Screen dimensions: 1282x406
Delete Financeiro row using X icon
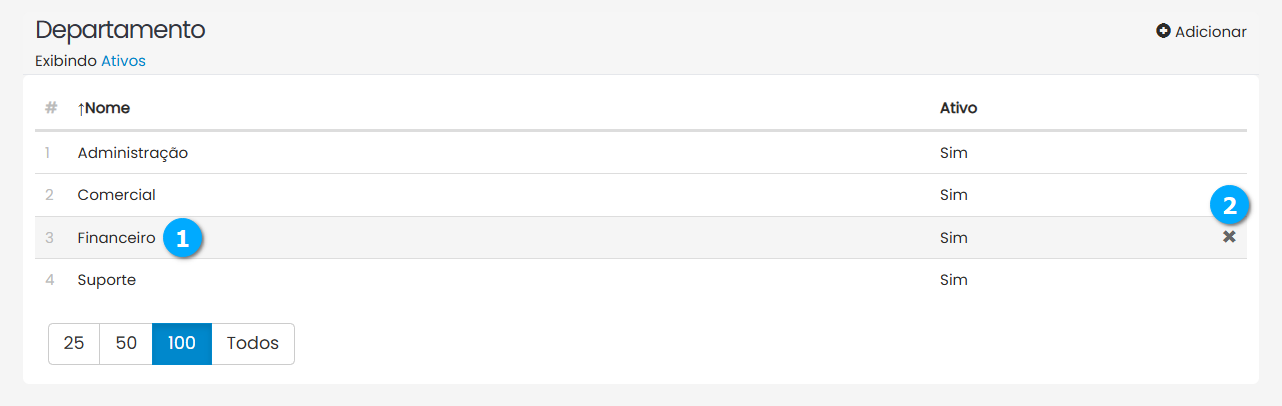1229,237
